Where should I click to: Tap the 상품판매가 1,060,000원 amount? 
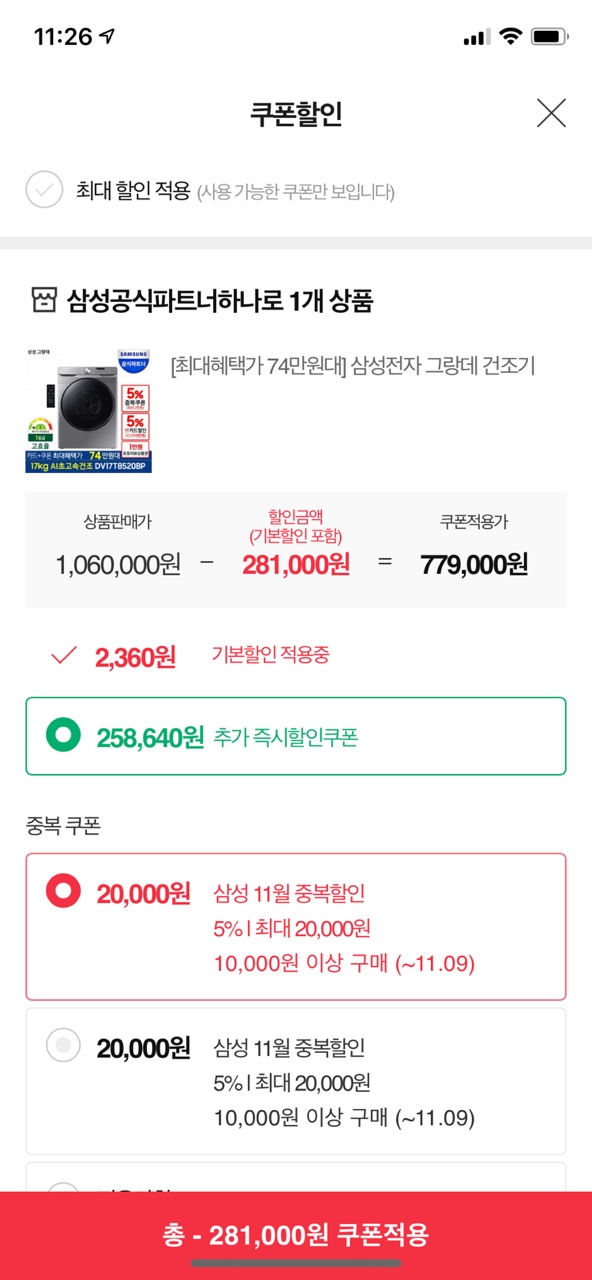[118, 564]
